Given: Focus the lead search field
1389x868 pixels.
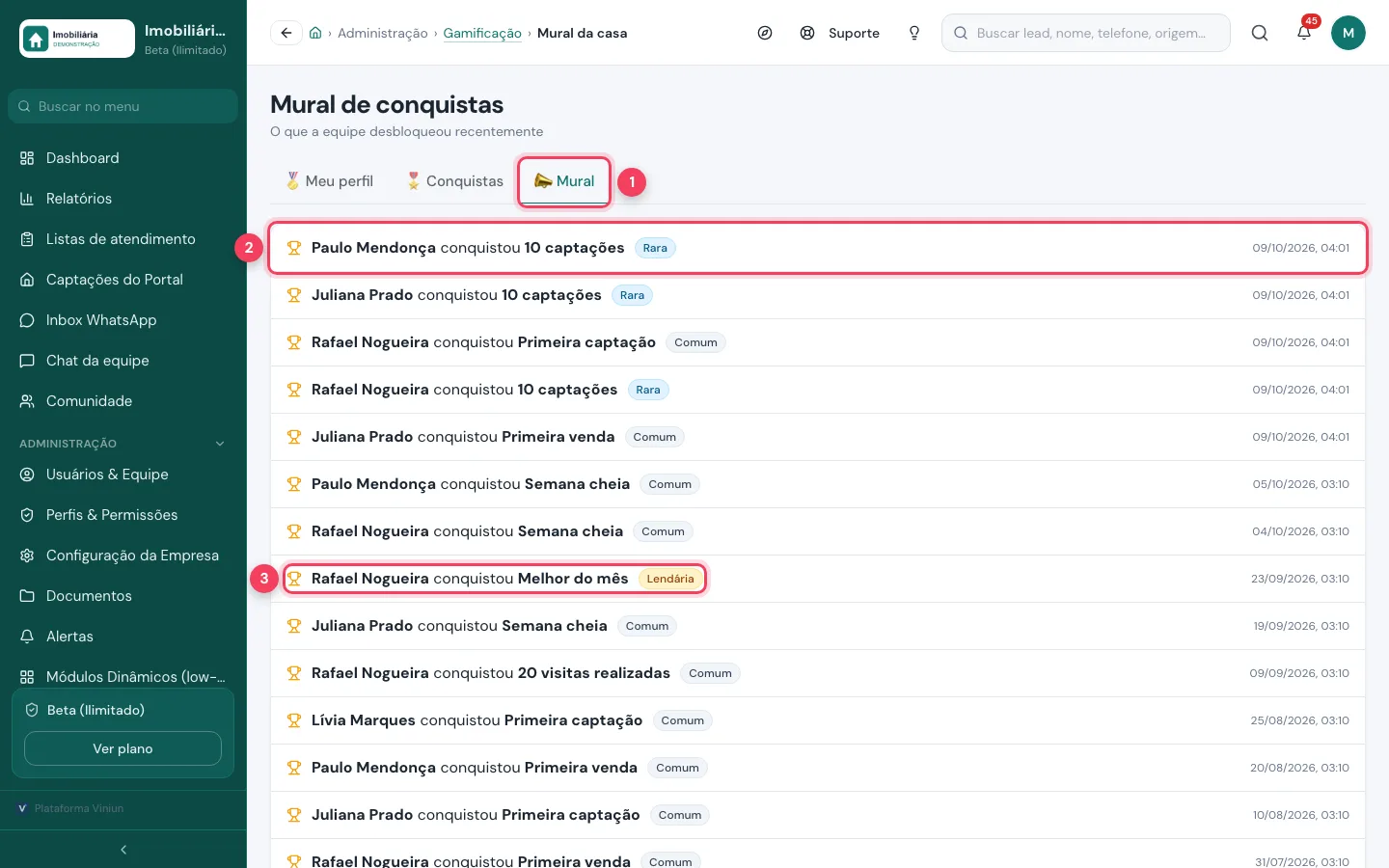Looking at the screenshot, I should 1086,33.
